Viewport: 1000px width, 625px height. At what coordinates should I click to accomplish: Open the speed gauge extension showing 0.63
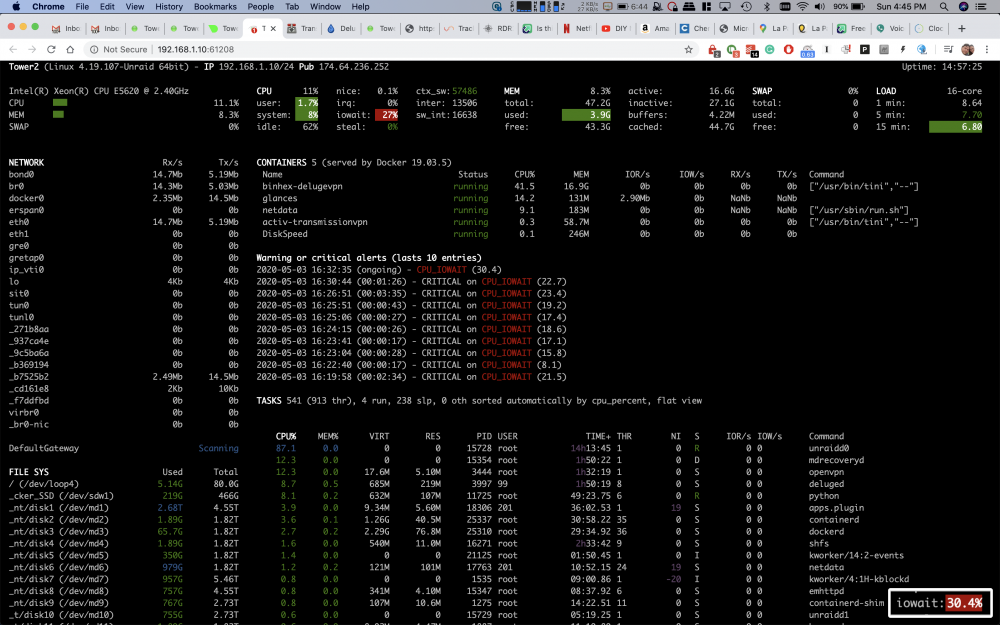(x=807, y=50)
